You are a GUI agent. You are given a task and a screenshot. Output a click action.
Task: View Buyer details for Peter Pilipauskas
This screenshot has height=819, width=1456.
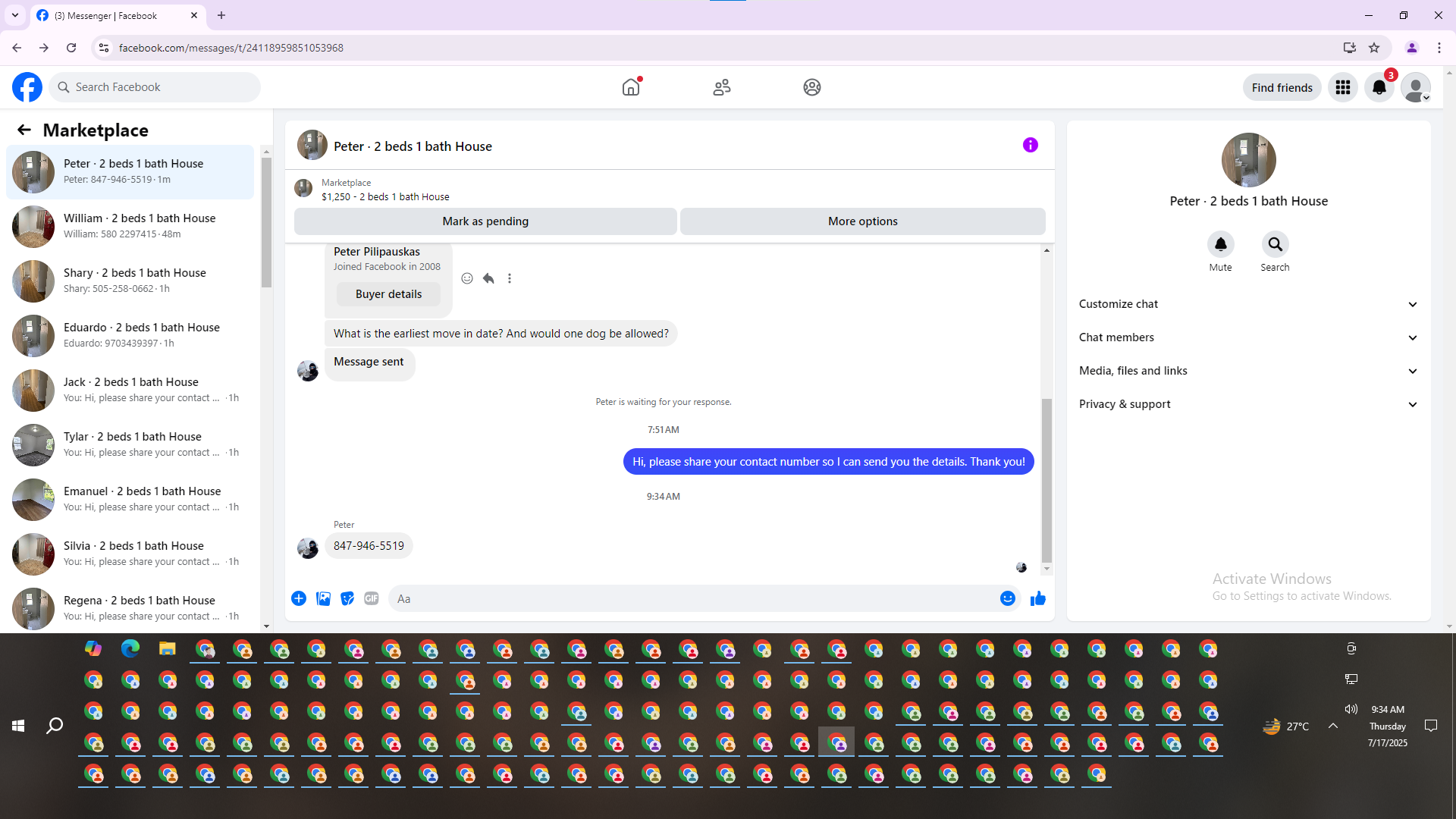coord(388,294)
